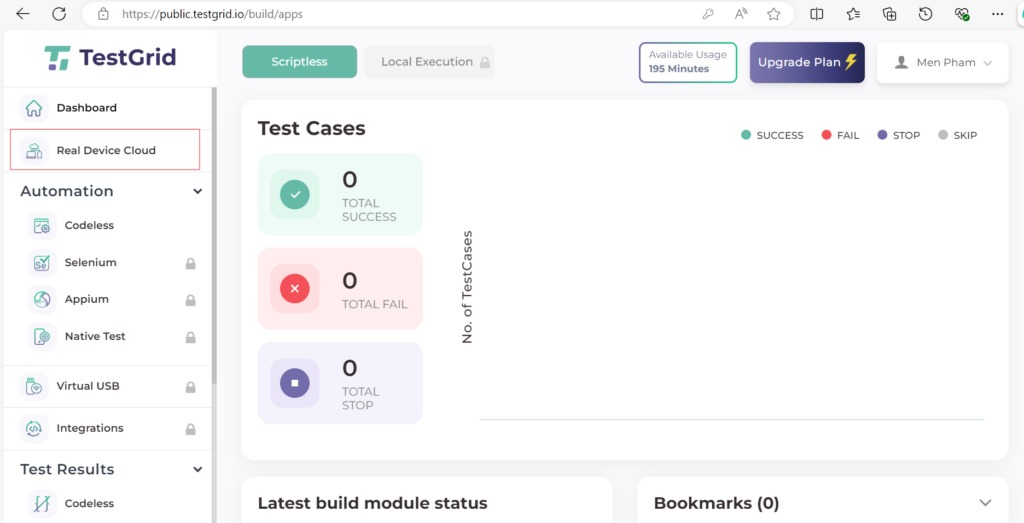Click the Virtual USB icon

pos(34,386)
